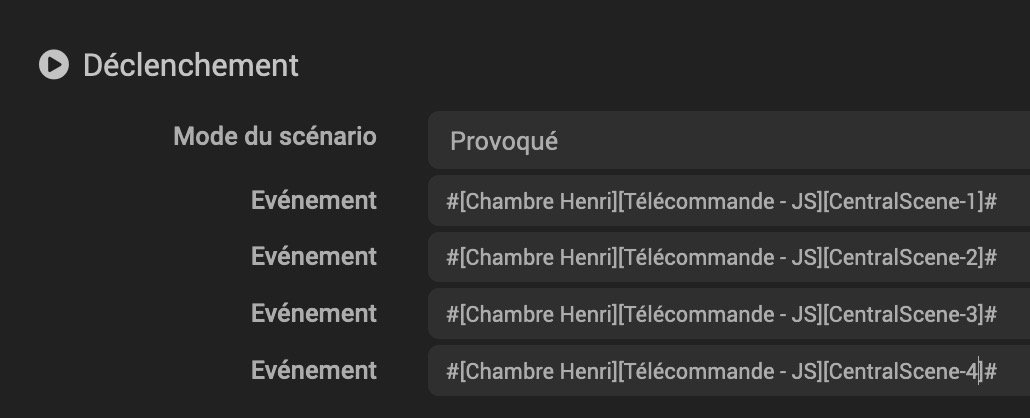Click Evénement label beside CentralScene-1 field
Screen dimensions: 1030x418
[313, 200]
